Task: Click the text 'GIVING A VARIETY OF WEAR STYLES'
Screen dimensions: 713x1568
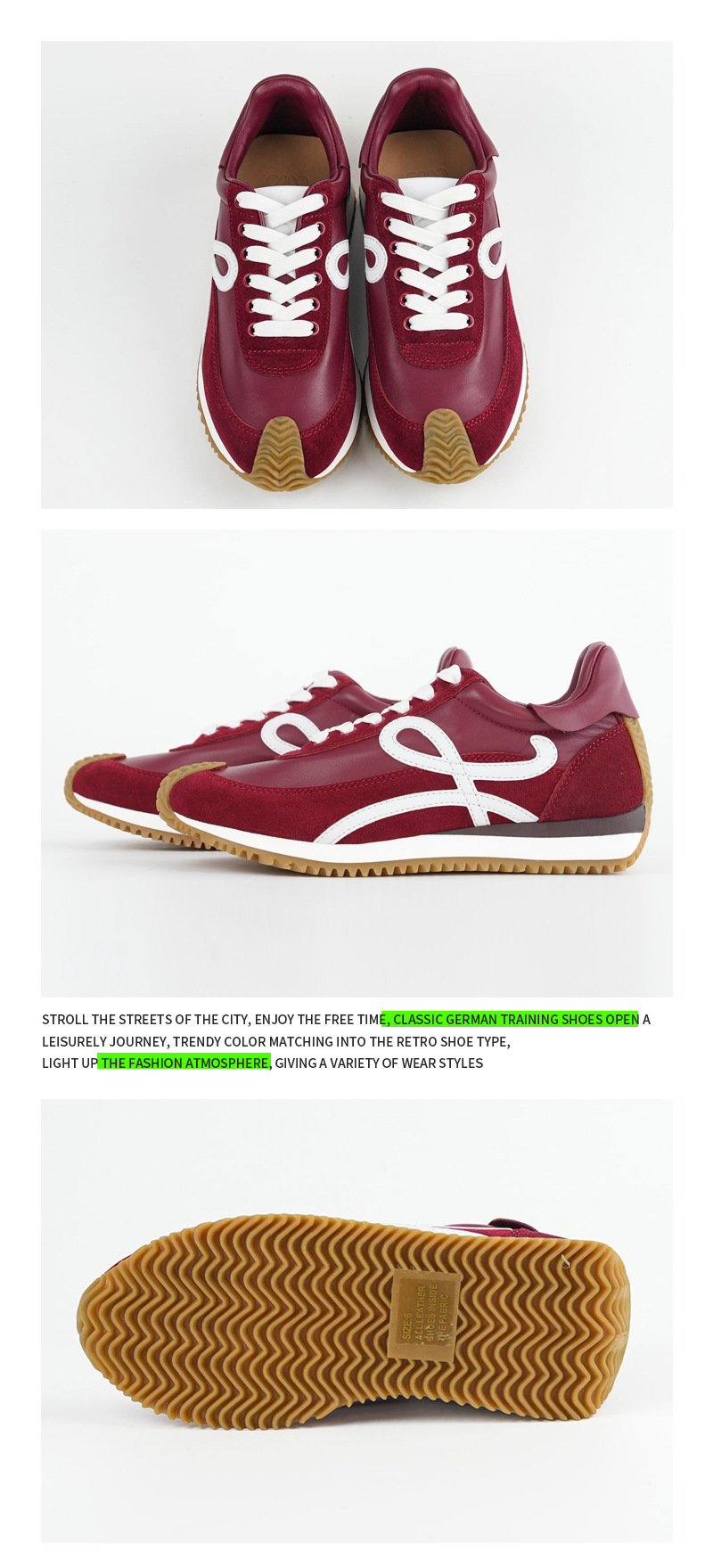Action: click(379, 1063)
